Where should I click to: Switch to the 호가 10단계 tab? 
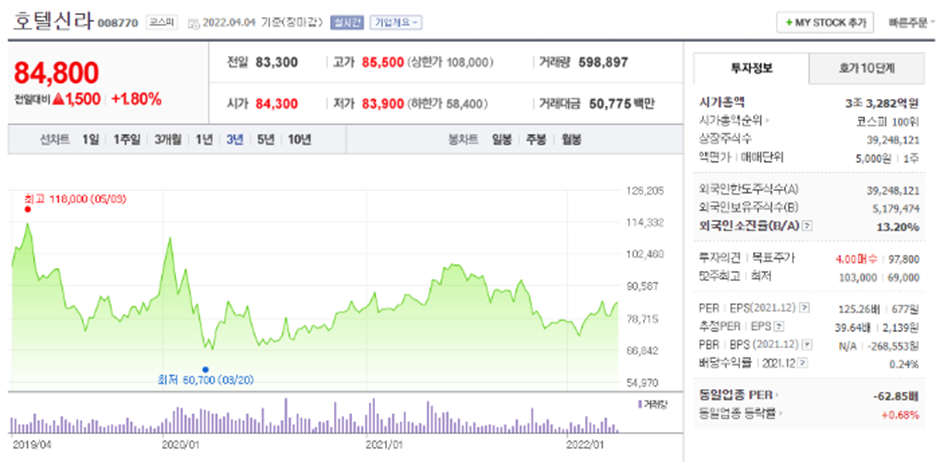click(867, 68)
